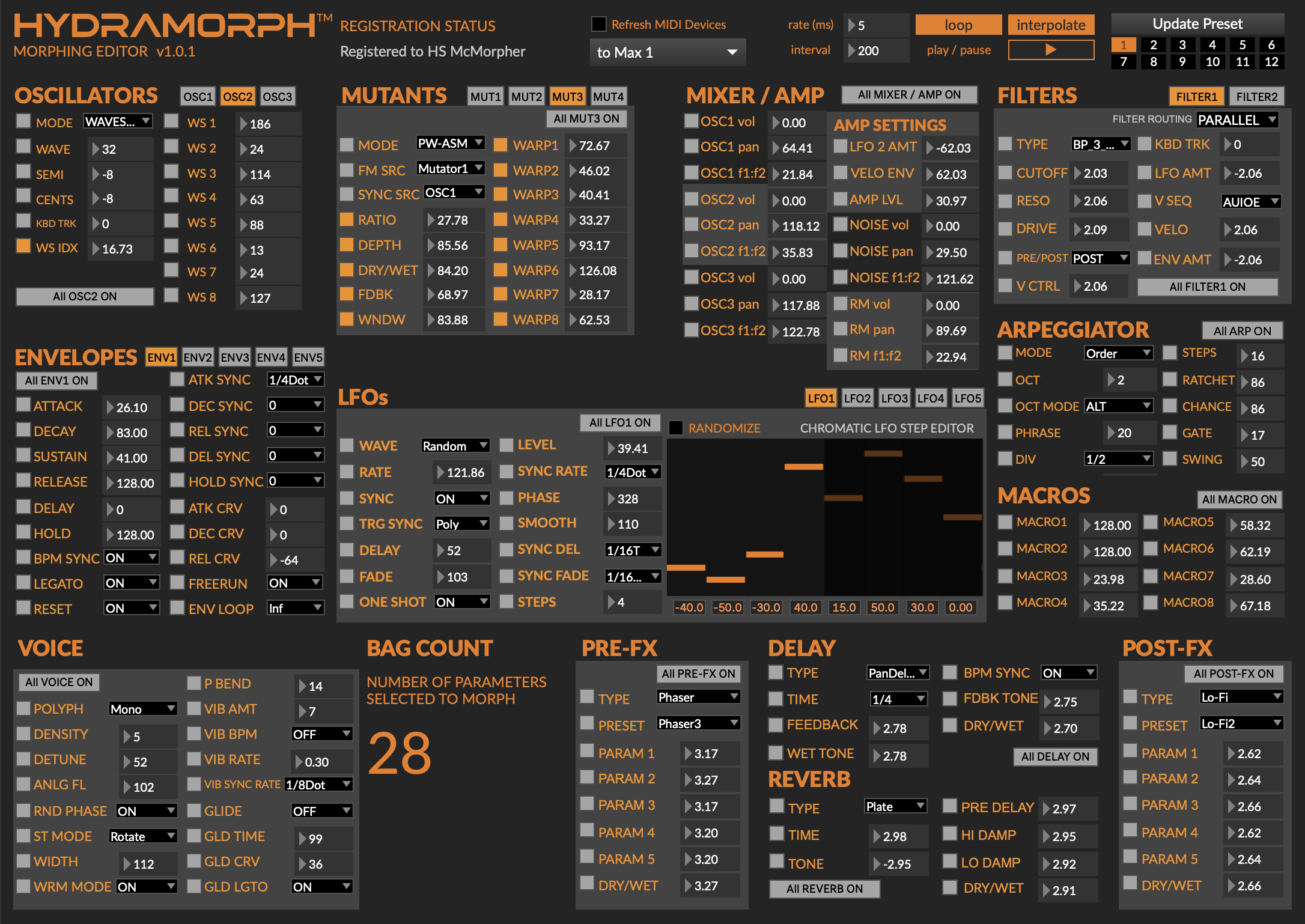Select the ENV2 envelope tab

click(198, 357)
